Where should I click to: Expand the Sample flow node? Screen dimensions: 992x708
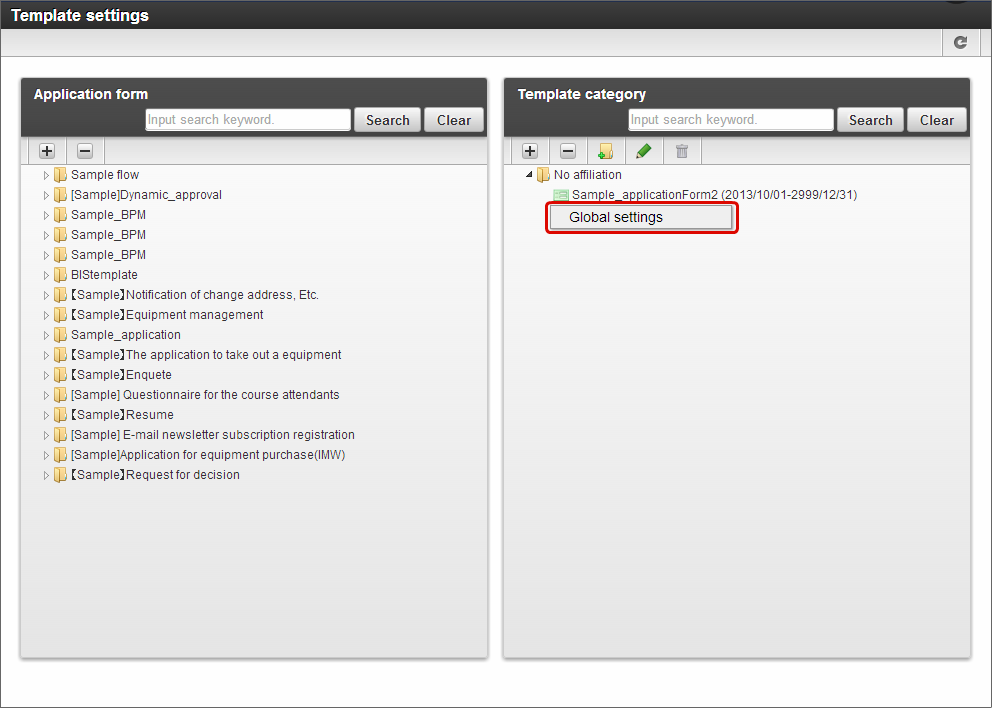[46, 175]
